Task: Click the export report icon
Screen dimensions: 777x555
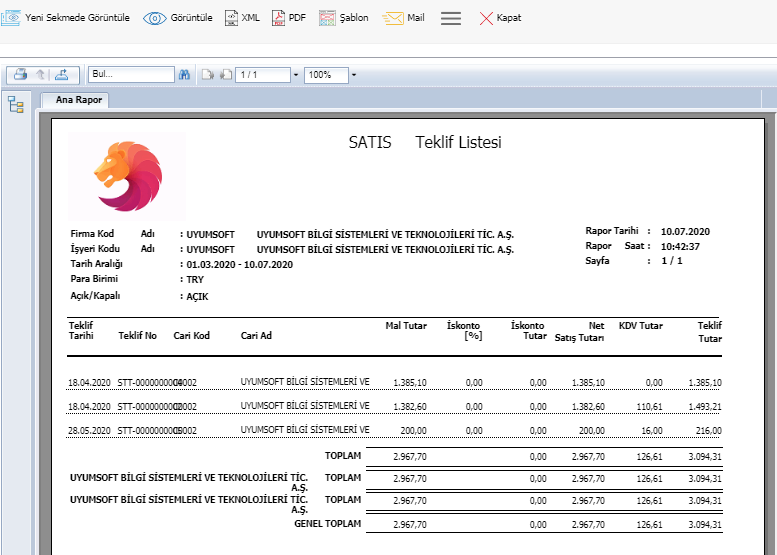Action: coord(61,75)
